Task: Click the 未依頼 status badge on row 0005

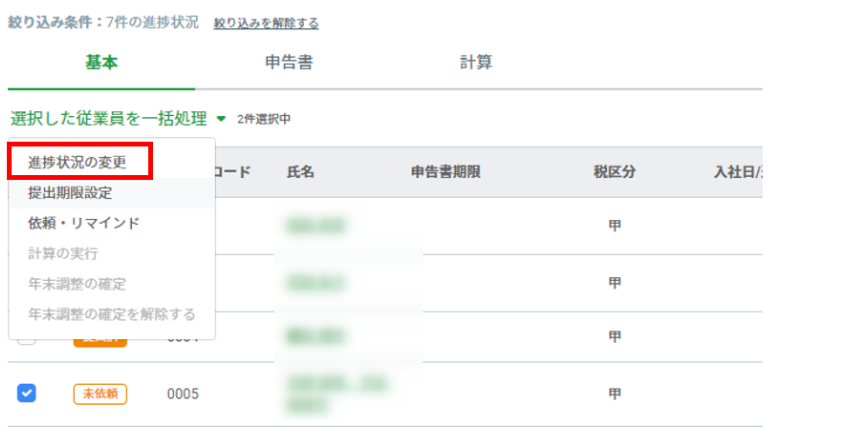Action: click(100, 393)
